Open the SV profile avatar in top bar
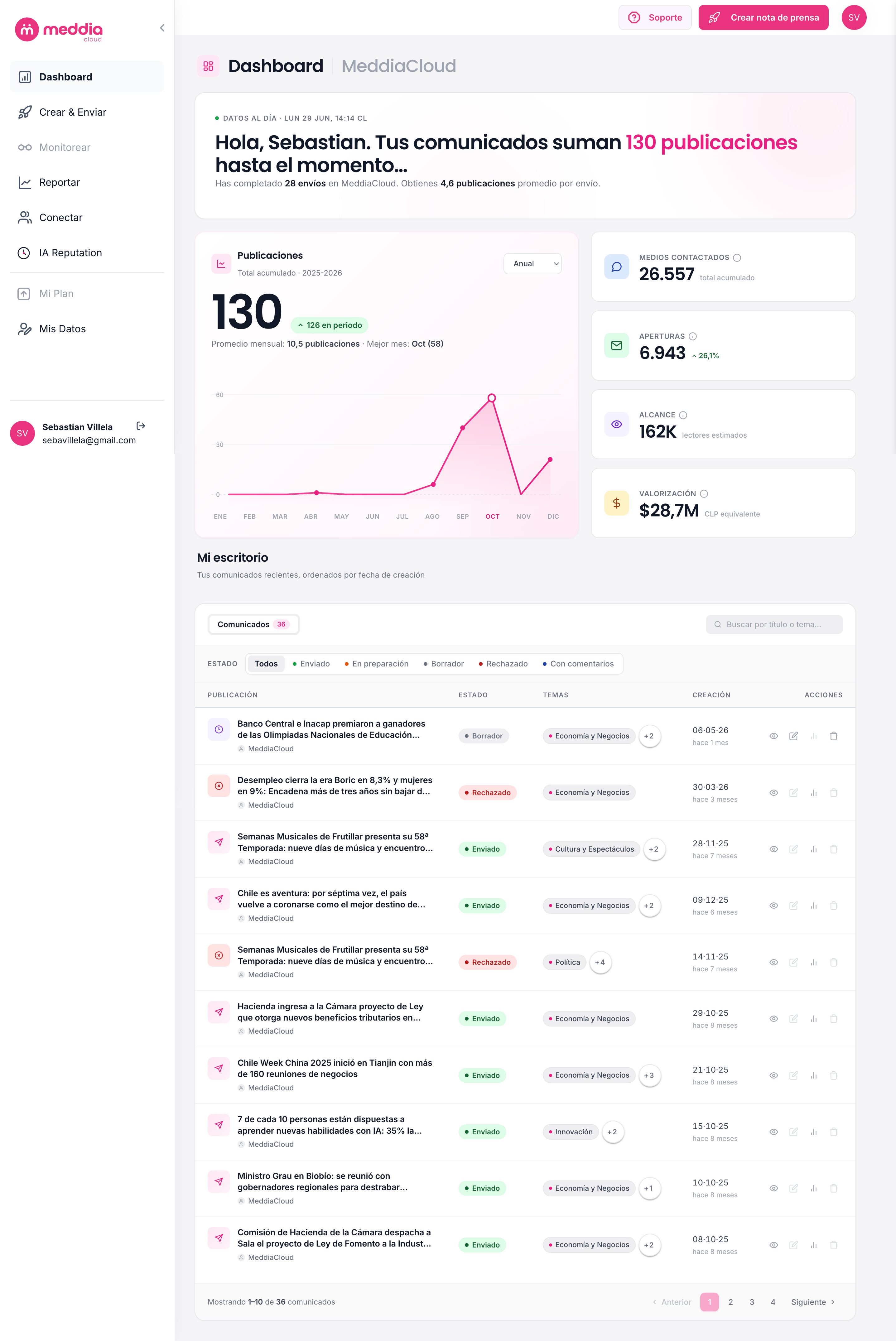896x1341 pixels. click(x=854, y=18)
